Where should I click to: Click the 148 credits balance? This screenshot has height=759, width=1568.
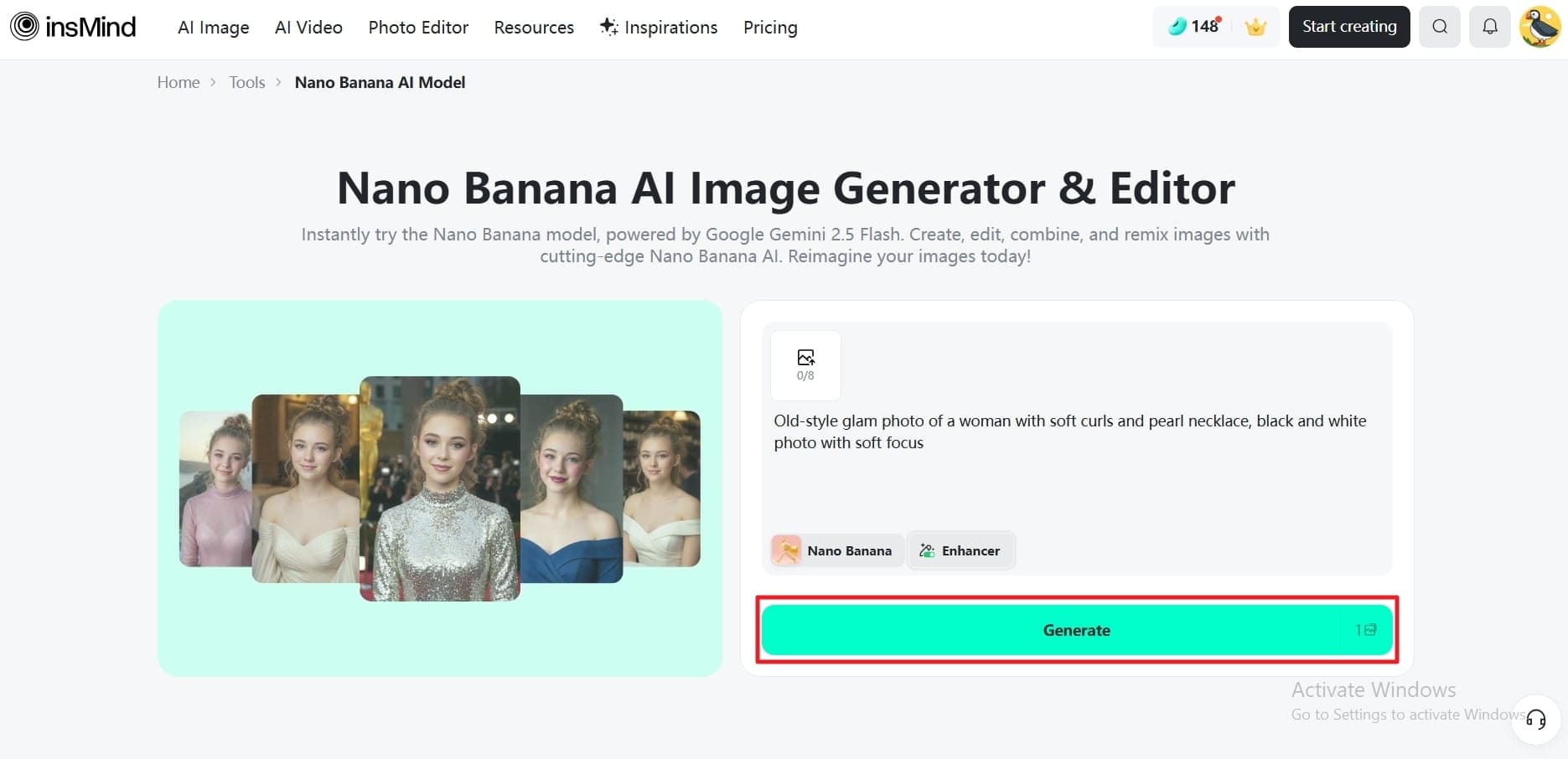pyautogui.click(x=1194, y=27)
